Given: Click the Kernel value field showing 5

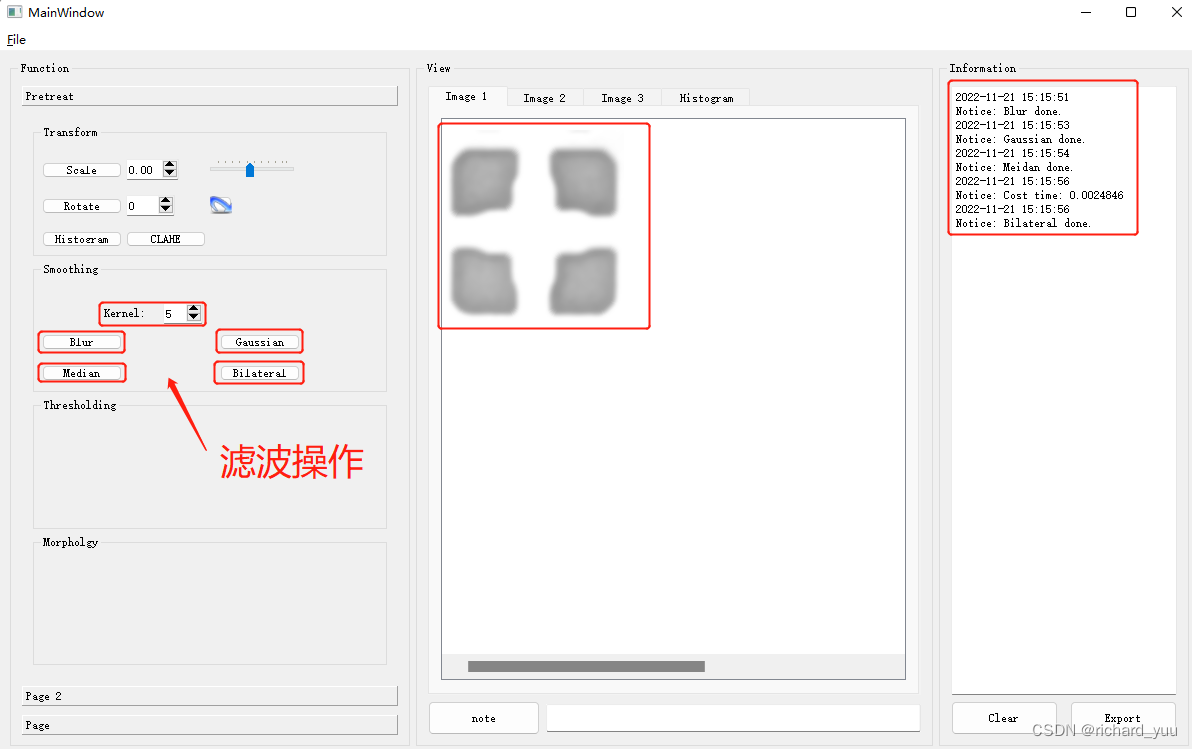Looking at the screenshot, I should click(175, 313).
